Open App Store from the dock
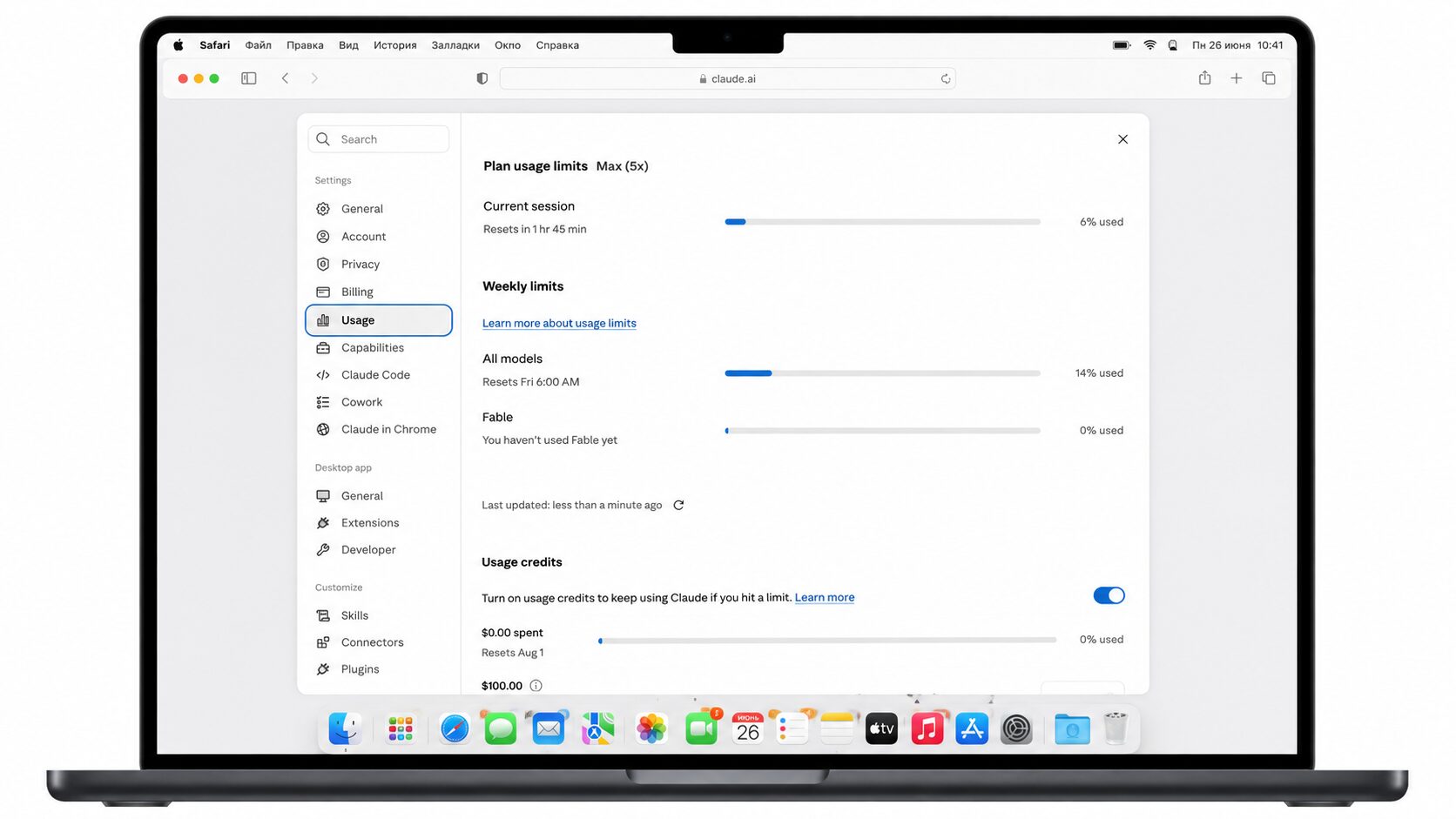 click(972, 728)
